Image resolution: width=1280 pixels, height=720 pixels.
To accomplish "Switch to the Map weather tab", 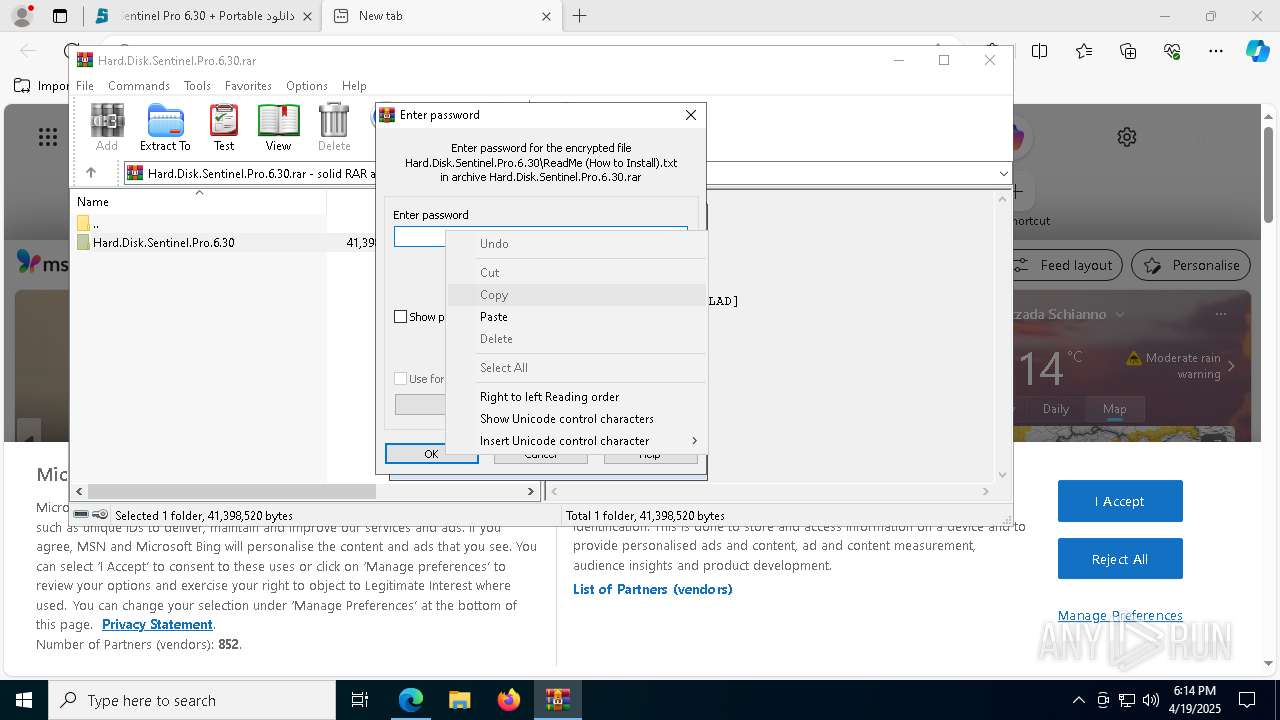I will coord(1114,409).
